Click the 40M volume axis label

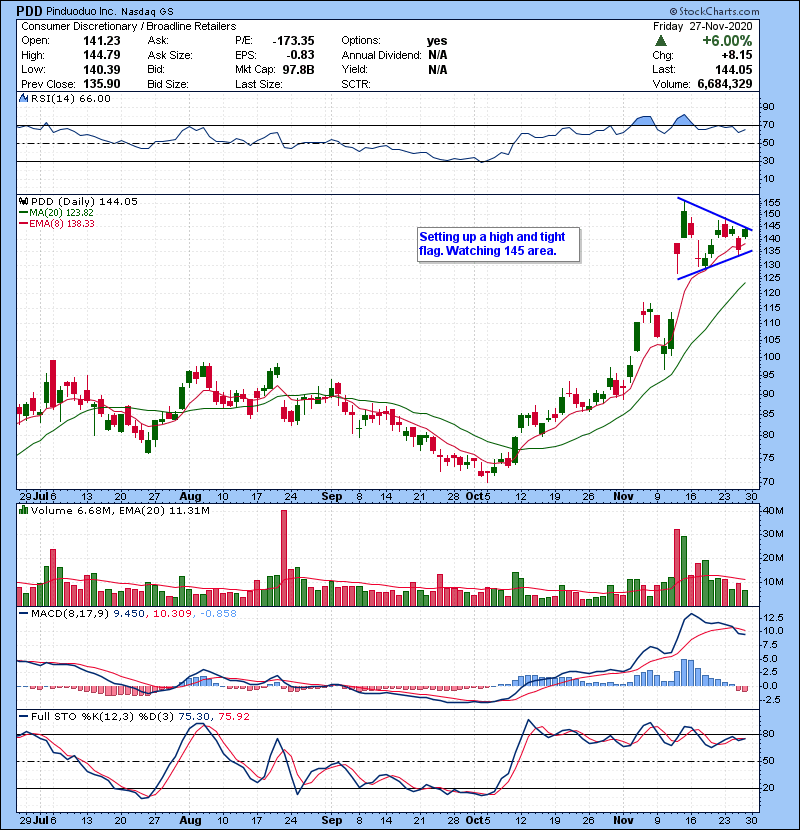772,511
